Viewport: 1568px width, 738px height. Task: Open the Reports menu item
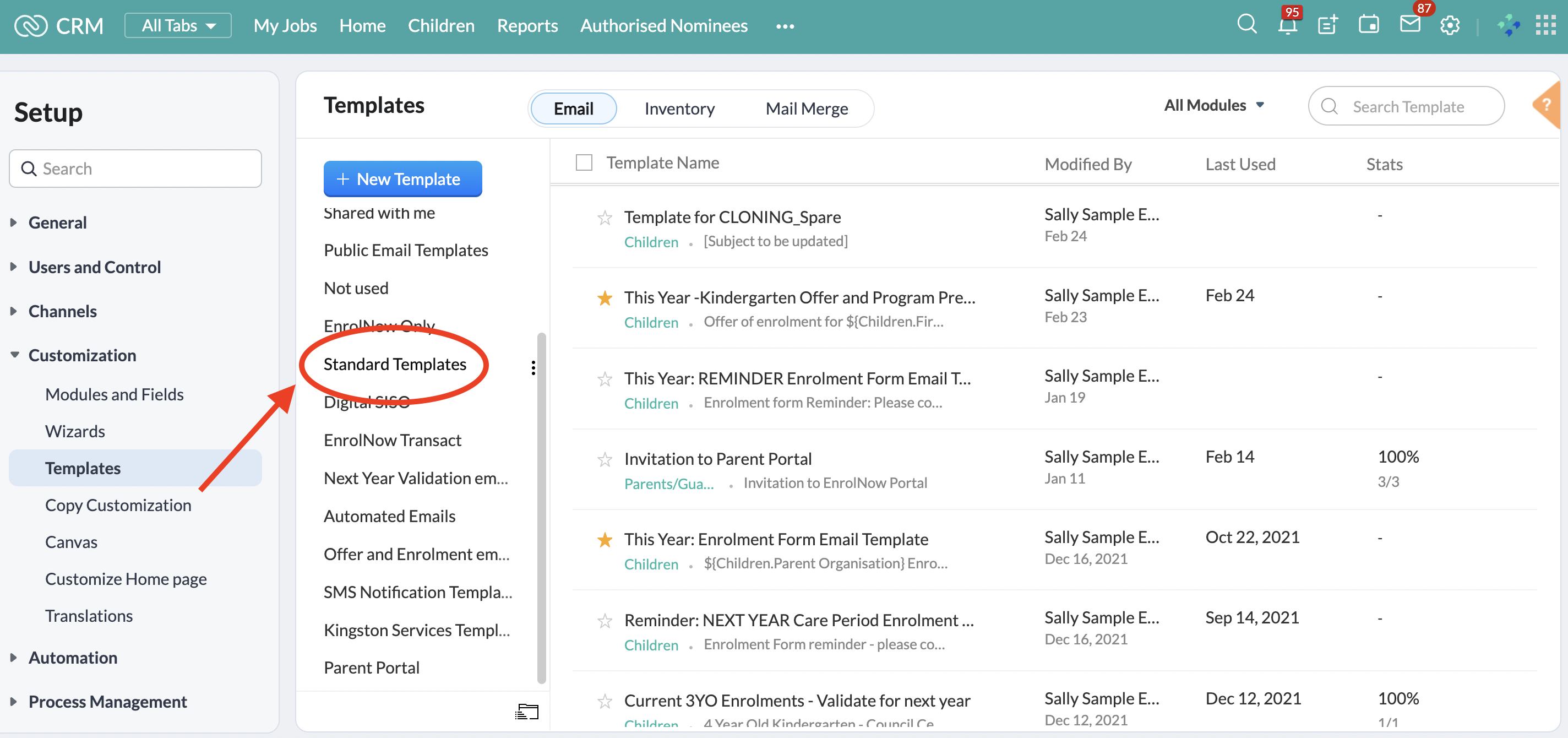(527, 25)
